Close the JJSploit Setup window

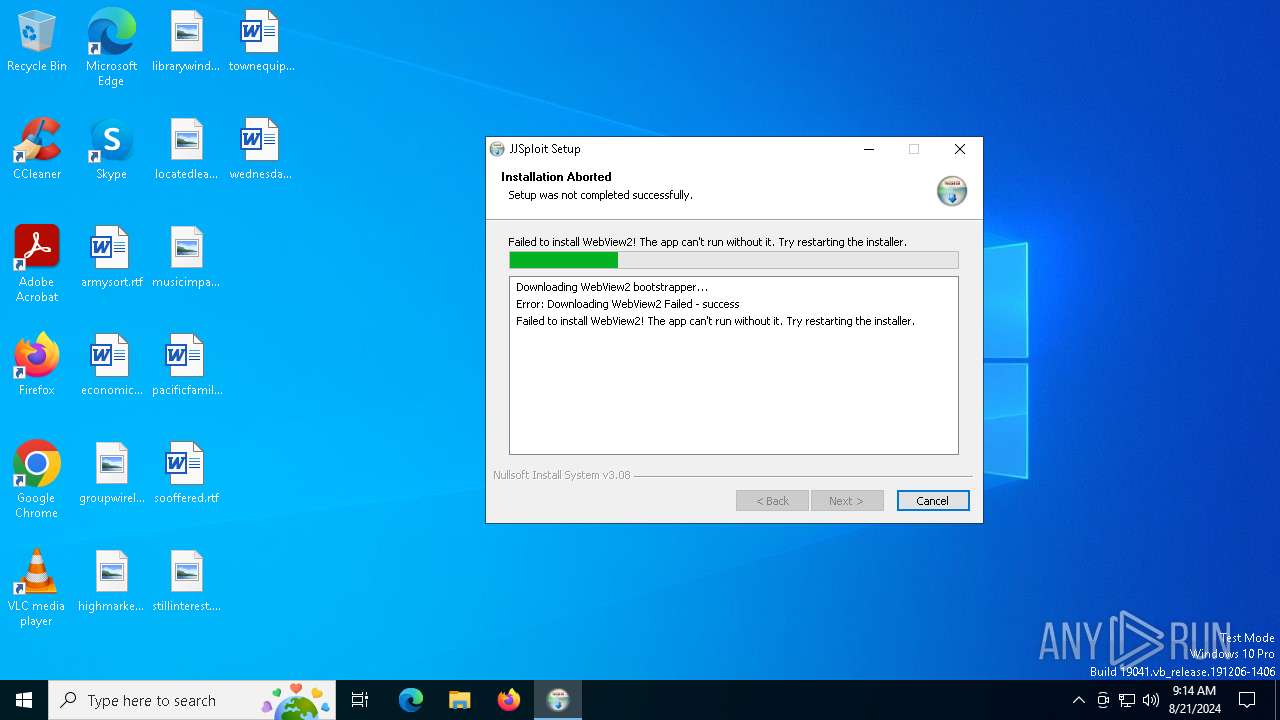959,149
